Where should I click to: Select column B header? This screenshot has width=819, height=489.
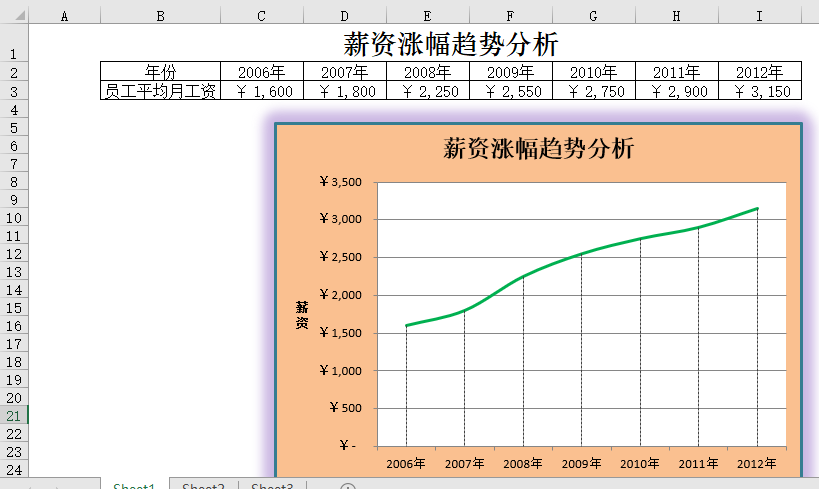(x=160, y=16)
